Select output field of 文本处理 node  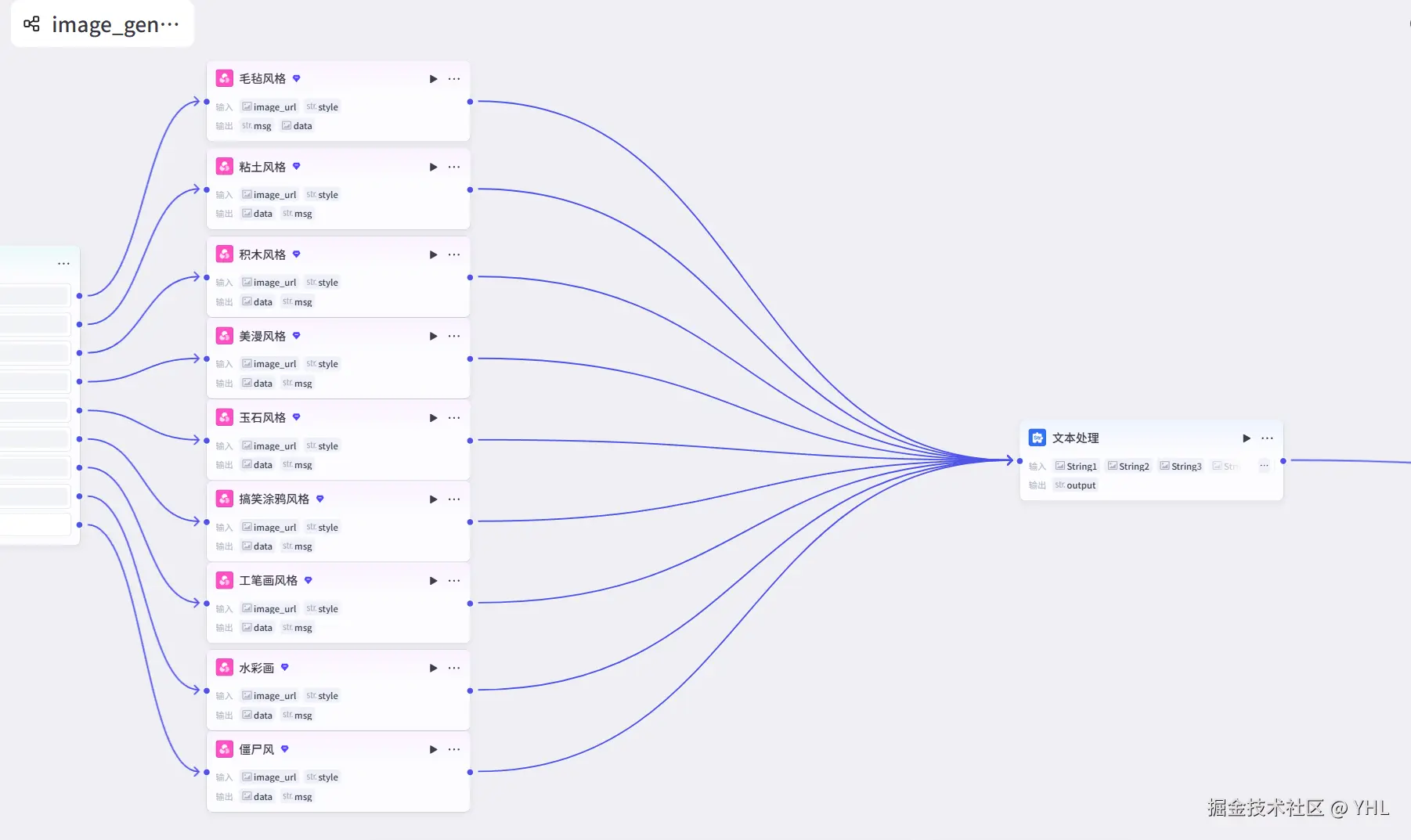click(1076, 485)
